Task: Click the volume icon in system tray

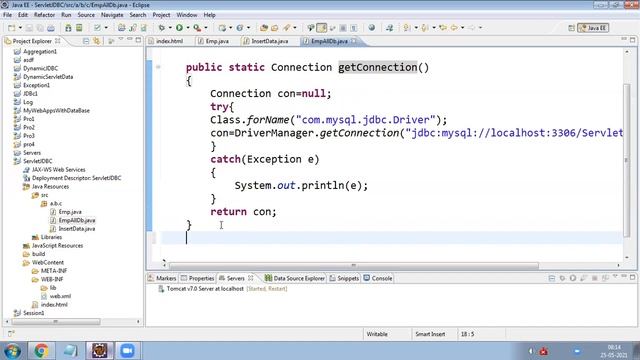Action: point(531,351)
